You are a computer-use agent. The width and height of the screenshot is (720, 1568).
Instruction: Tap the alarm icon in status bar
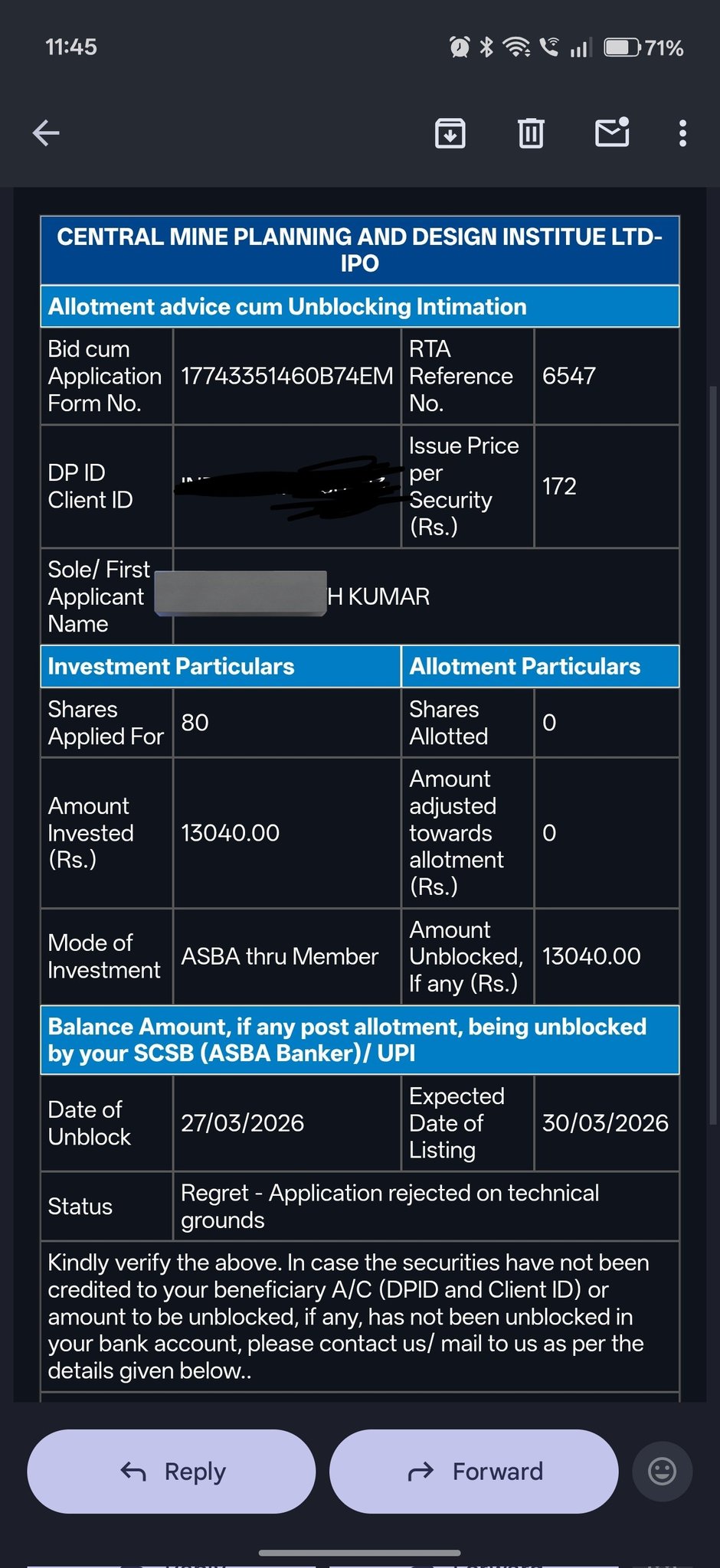[x=460, y=47]
